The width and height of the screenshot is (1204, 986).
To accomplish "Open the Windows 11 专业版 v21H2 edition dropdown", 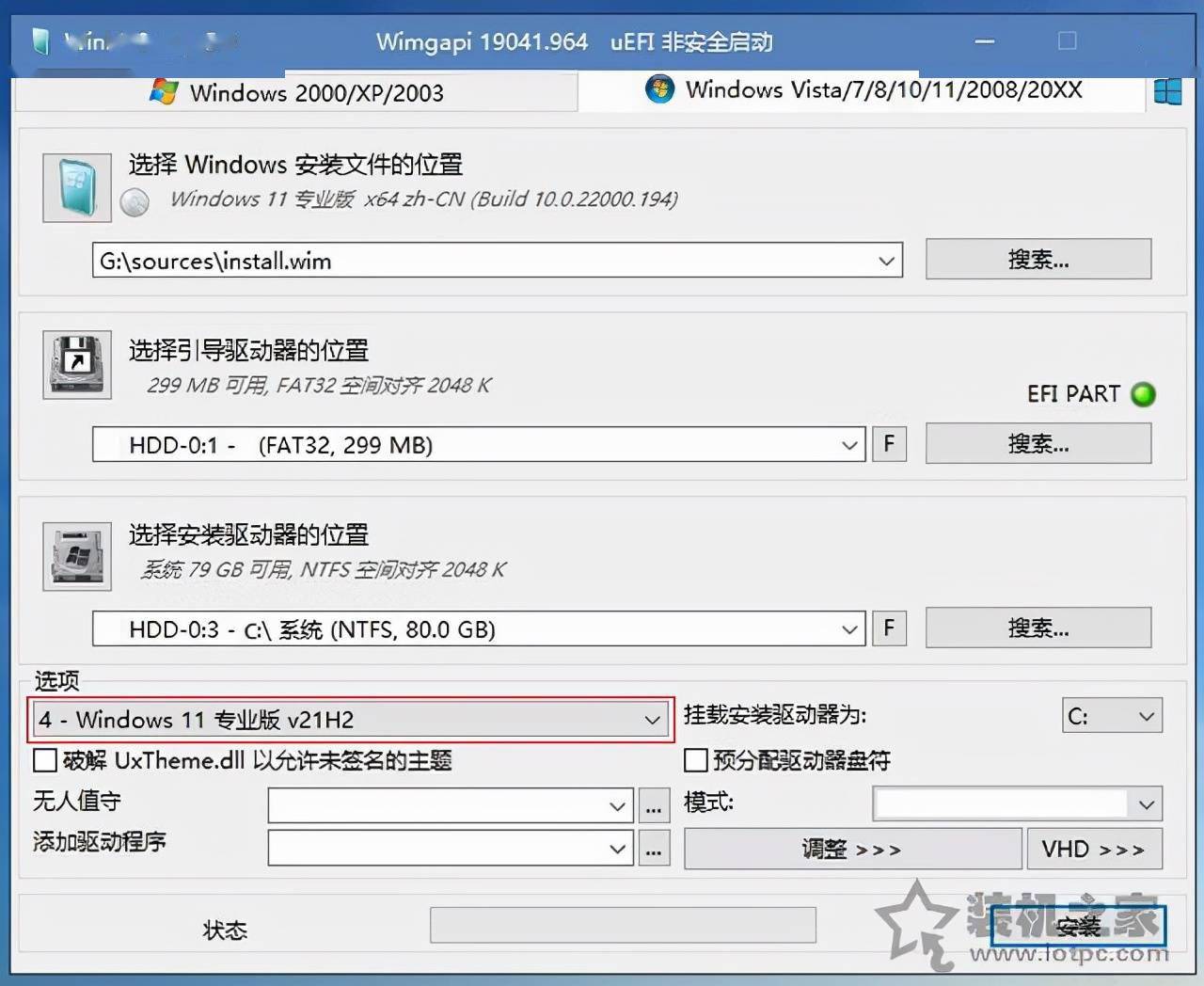I will coord(351,720).
